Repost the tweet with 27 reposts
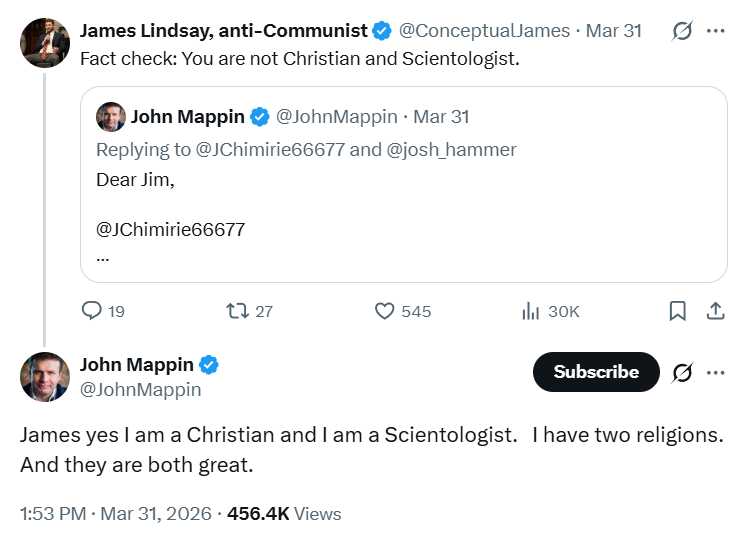The image size is (744, 545). pyautogui.click(x=238, y=311)
